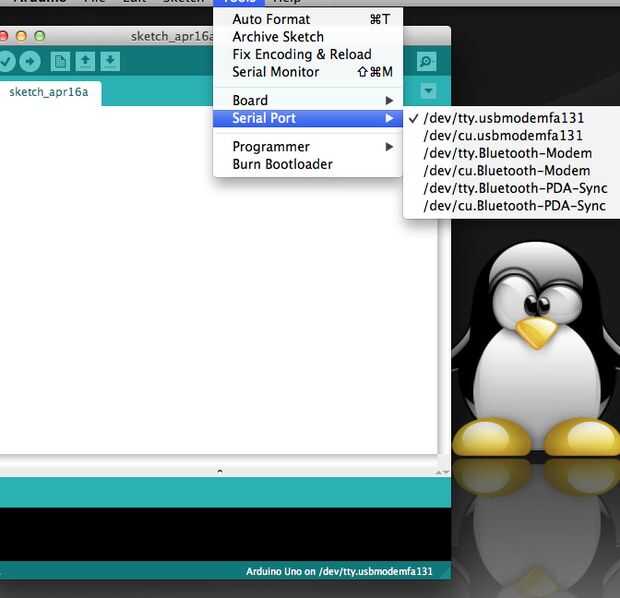The image size is (620, 598).
Task: Click the console divider collapse arrow
Action: coord(220,471)
